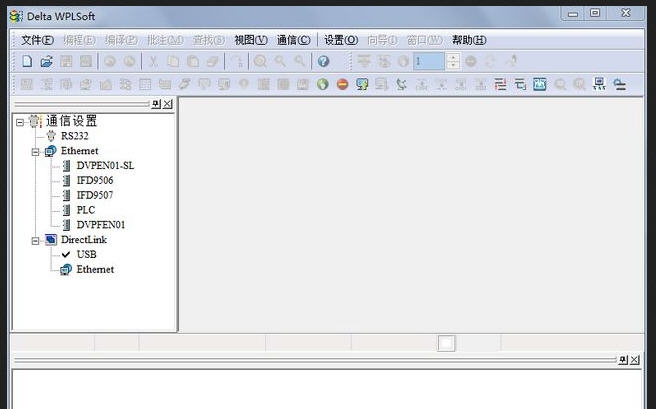Collapse the Ethernet node under 通信设置

pyautogui.click(x=36, y=152)
